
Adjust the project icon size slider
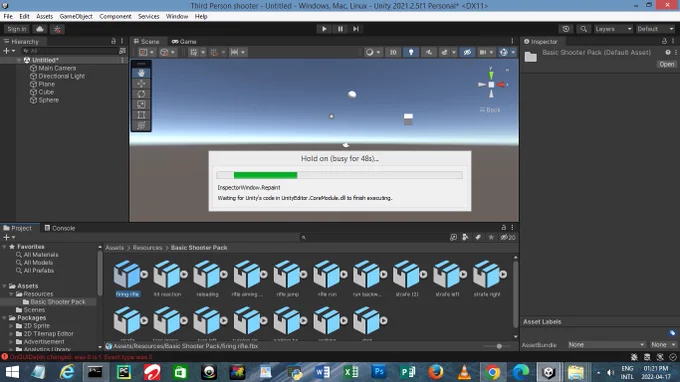coord(499,346)
